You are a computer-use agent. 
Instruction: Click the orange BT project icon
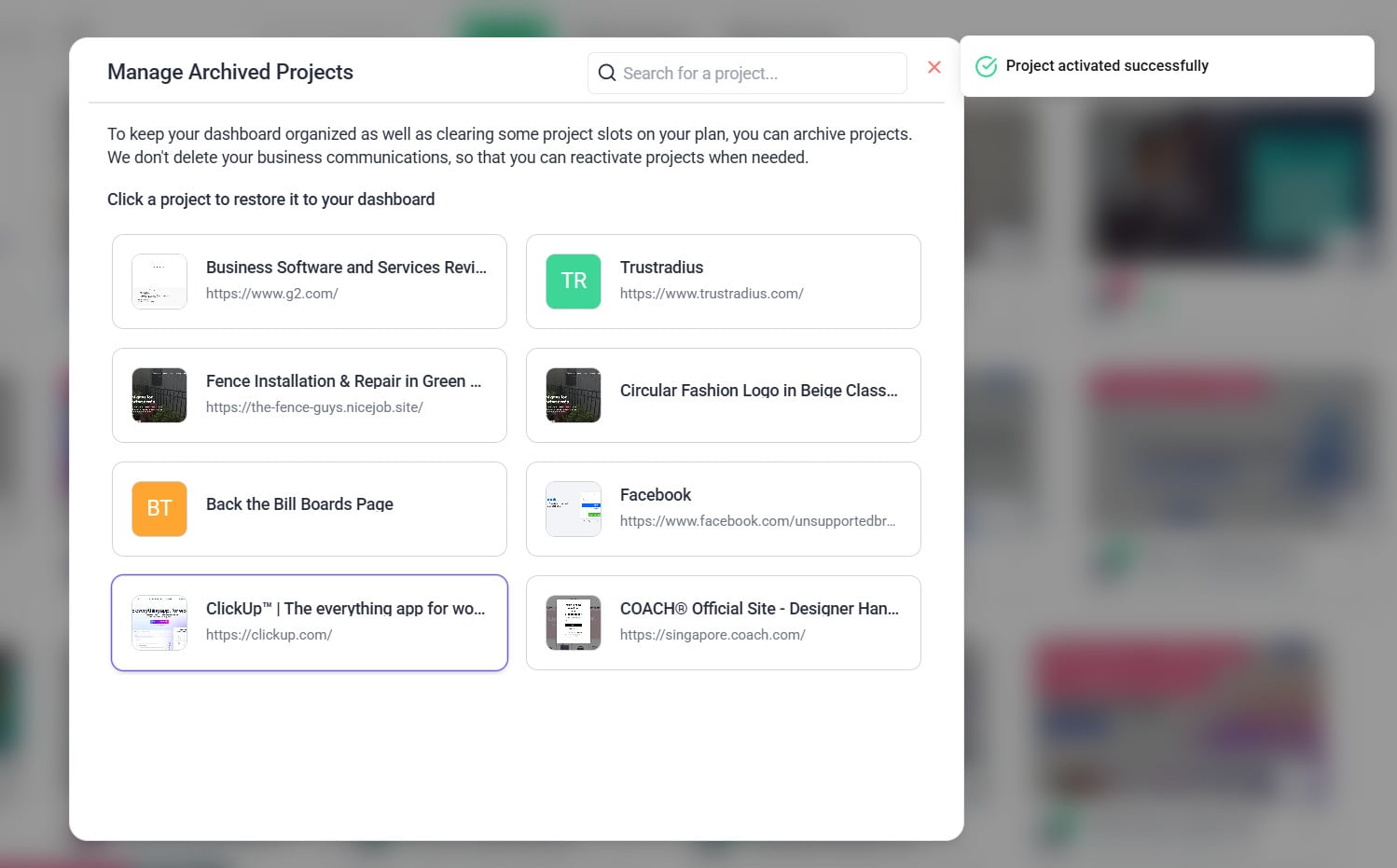click(159, 509)
